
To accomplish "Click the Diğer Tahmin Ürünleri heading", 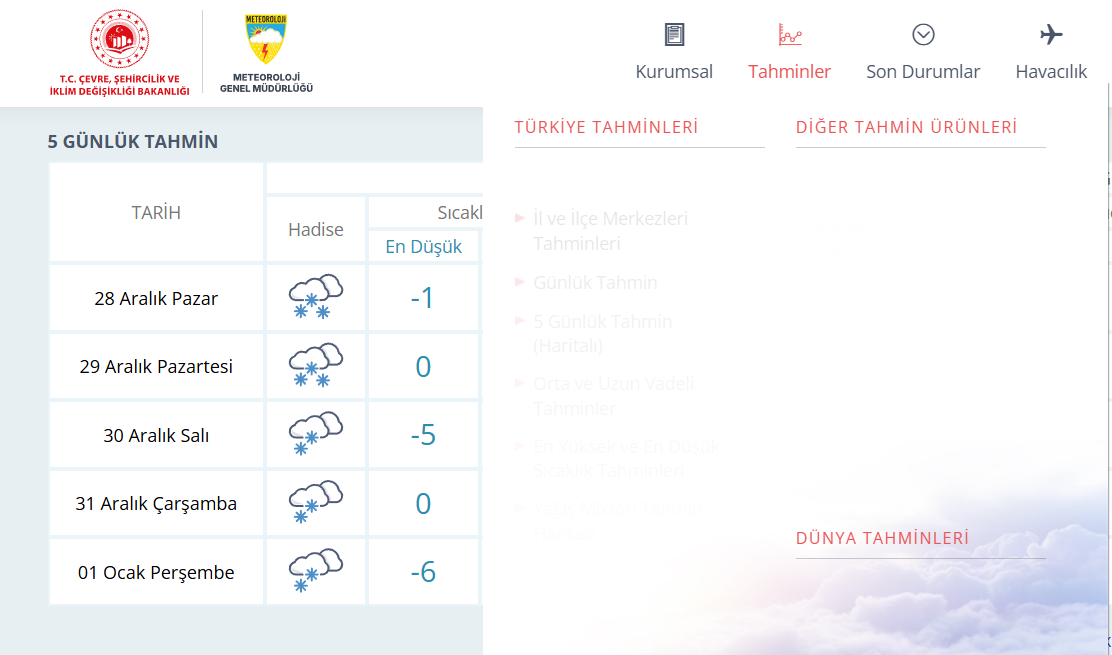I will click(x=906, y=127).
